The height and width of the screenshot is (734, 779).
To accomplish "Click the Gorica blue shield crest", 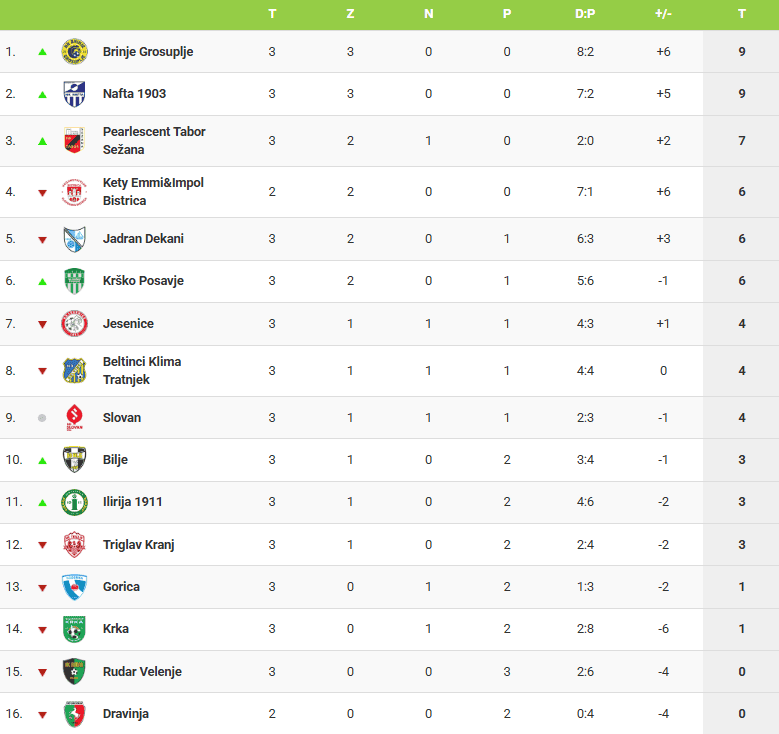I will [x=75, y=587].
